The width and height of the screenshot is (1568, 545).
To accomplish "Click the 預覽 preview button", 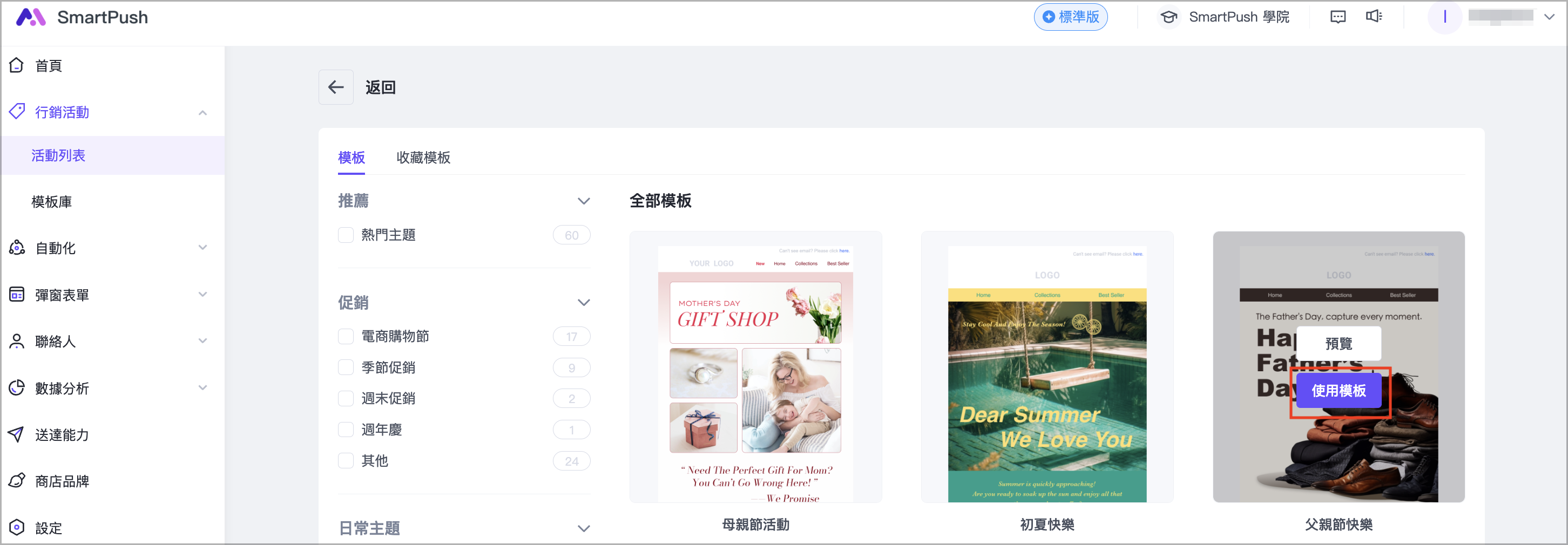I will (x=1338, y=344).
